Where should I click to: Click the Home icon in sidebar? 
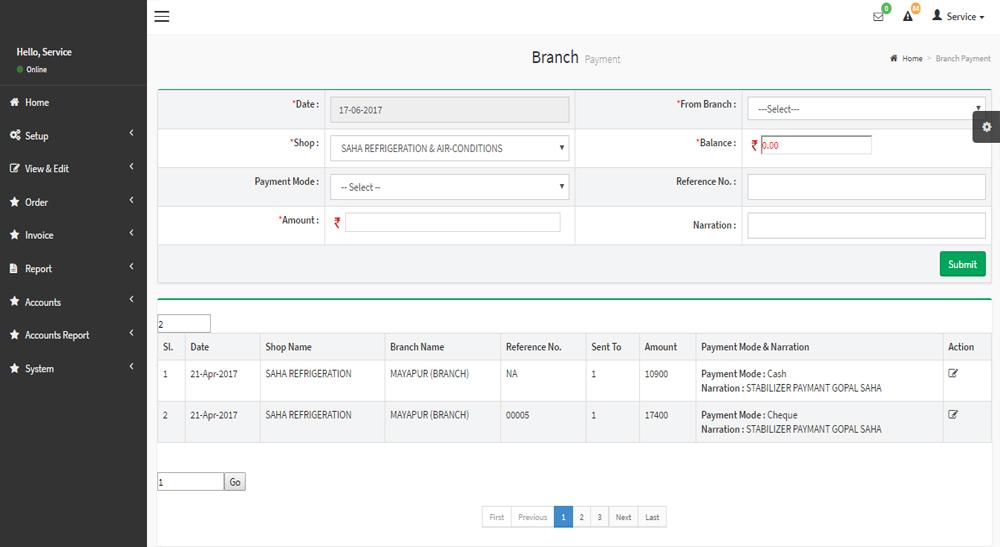pos(14,102)
